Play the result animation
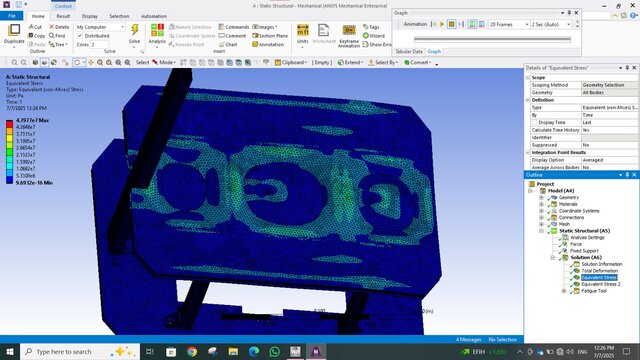 coord(442,24)
